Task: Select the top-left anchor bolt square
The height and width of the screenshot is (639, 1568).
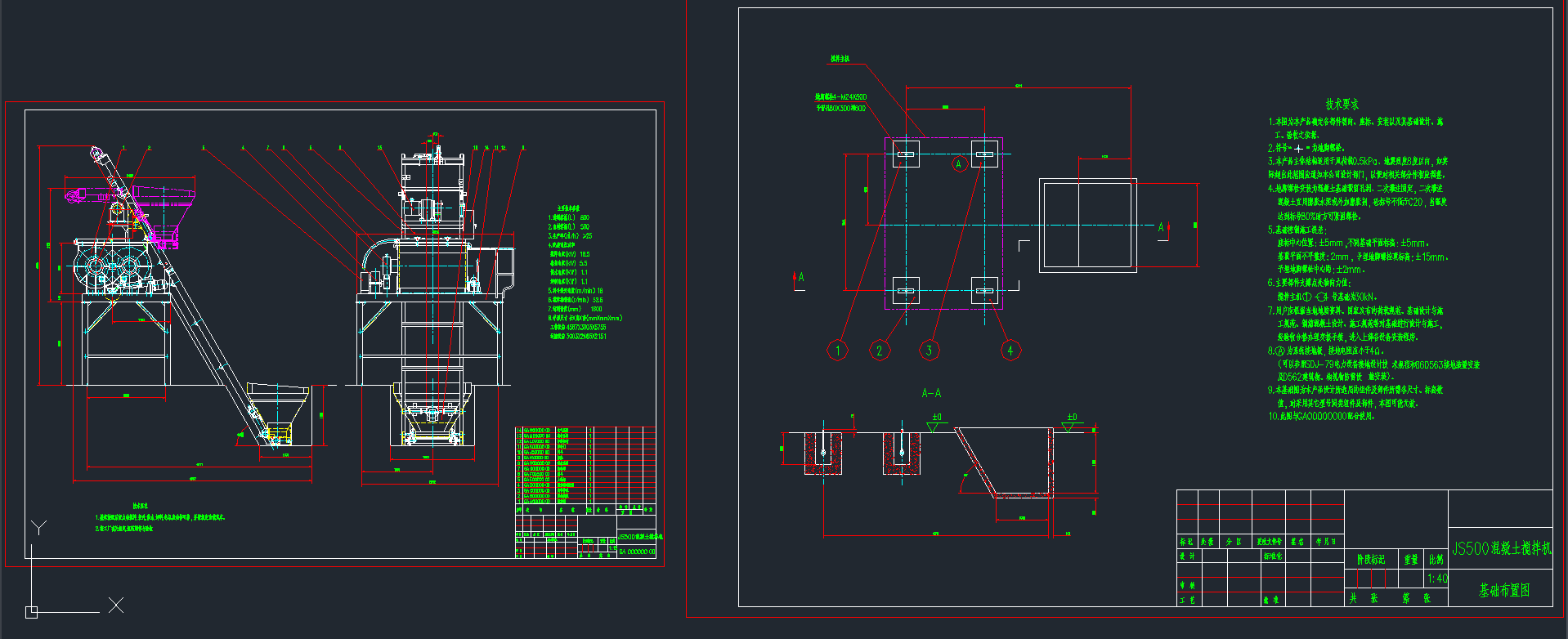Action: 906,154
